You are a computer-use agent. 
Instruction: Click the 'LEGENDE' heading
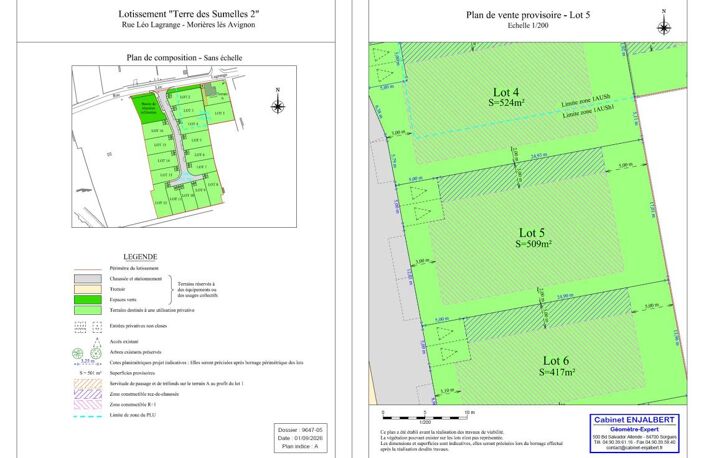click(140, 256)
